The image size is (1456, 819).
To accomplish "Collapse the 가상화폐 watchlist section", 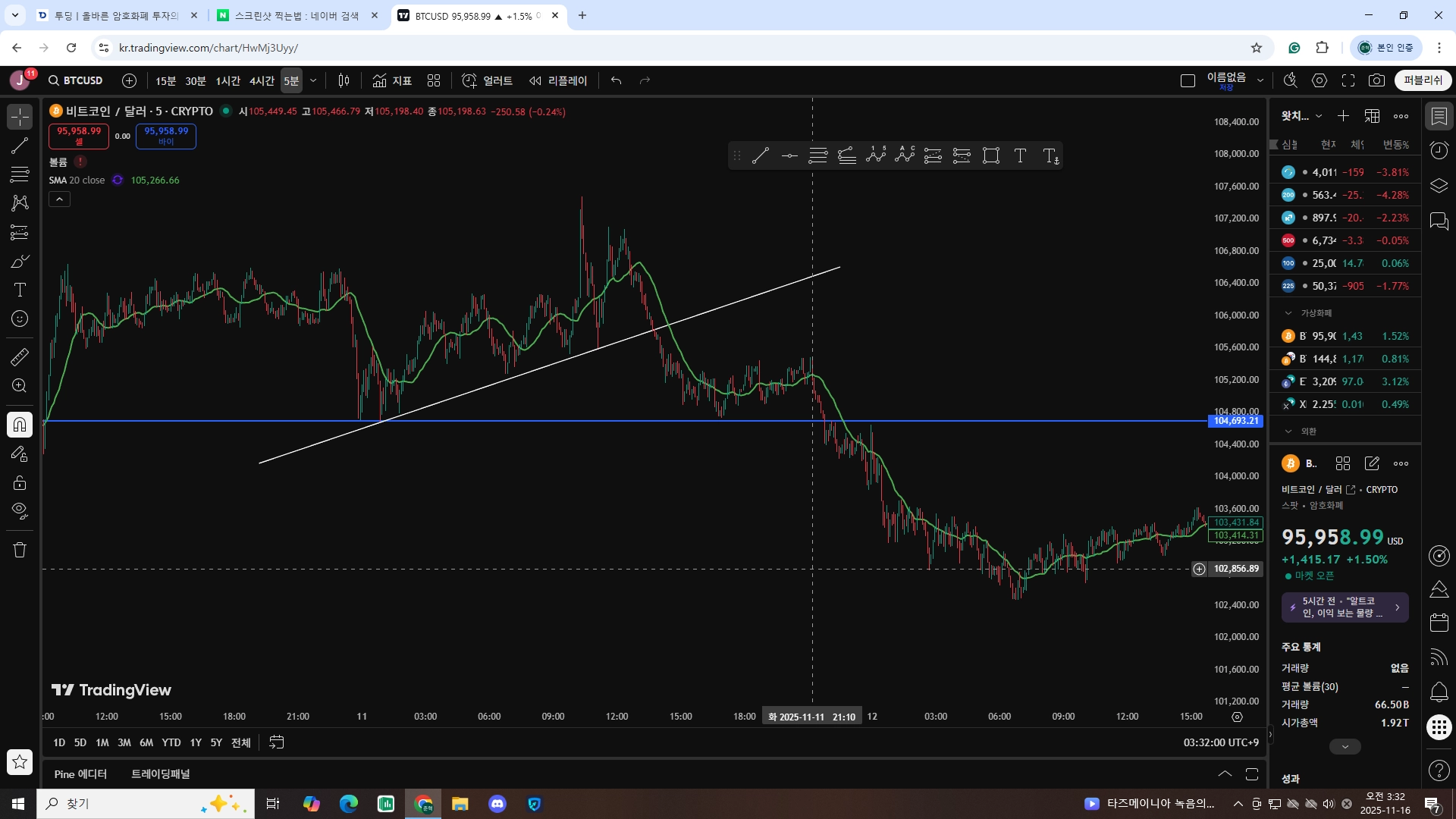I will [1287, 312].
